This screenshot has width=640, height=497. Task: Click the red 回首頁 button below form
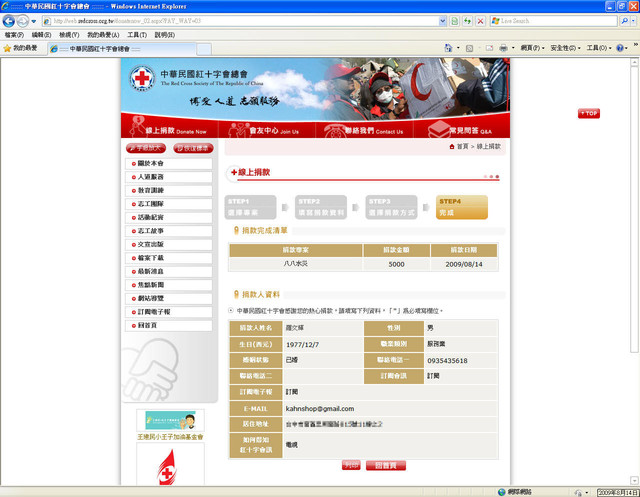[386, 465]
